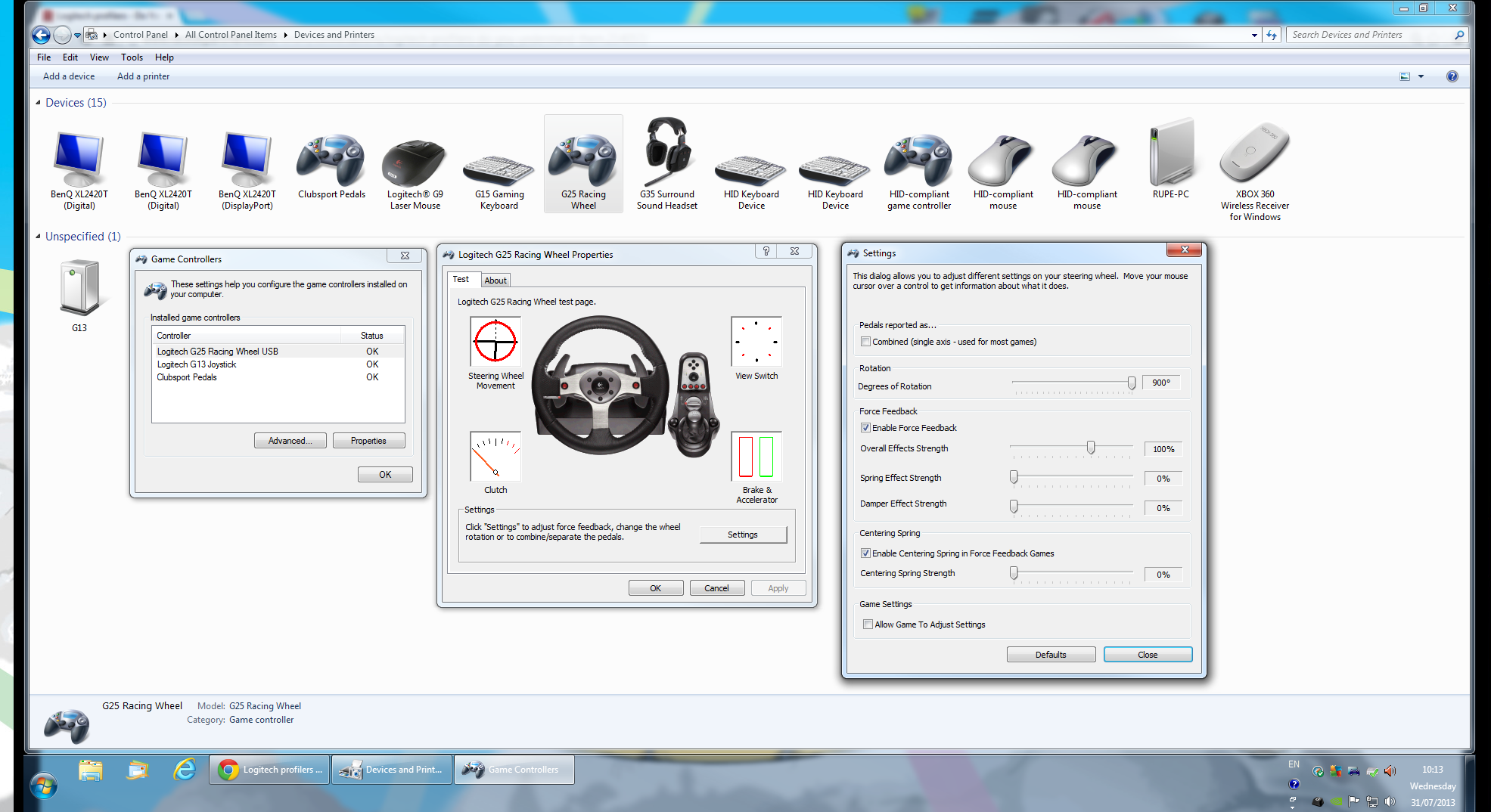Screen dimensions: 1491x812
Task: Click the G25 wheel and shifter image
Action: 625,387
